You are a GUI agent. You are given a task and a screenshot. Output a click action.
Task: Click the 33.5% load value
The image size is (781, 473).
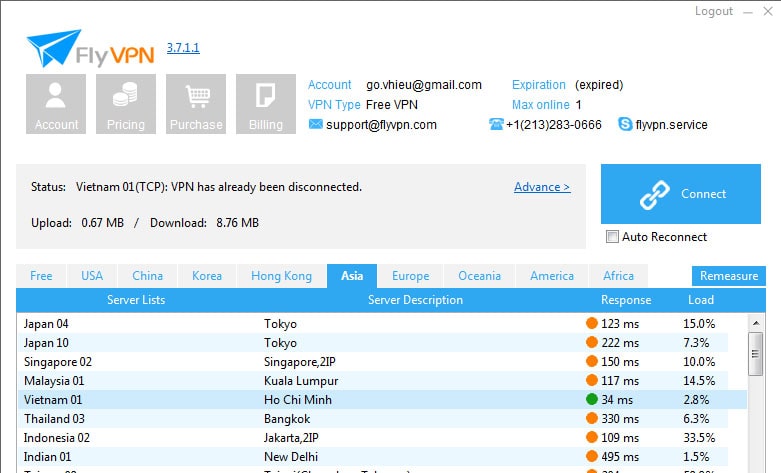699,438
